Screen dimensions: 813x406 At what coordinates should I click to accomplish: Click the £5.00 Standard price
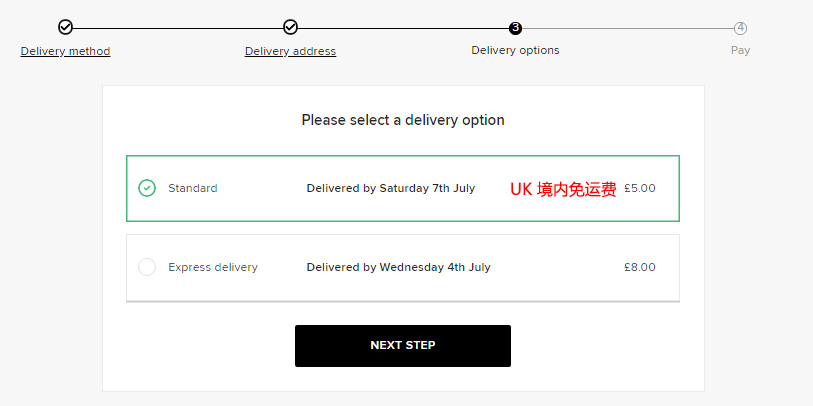pos(639,188)
